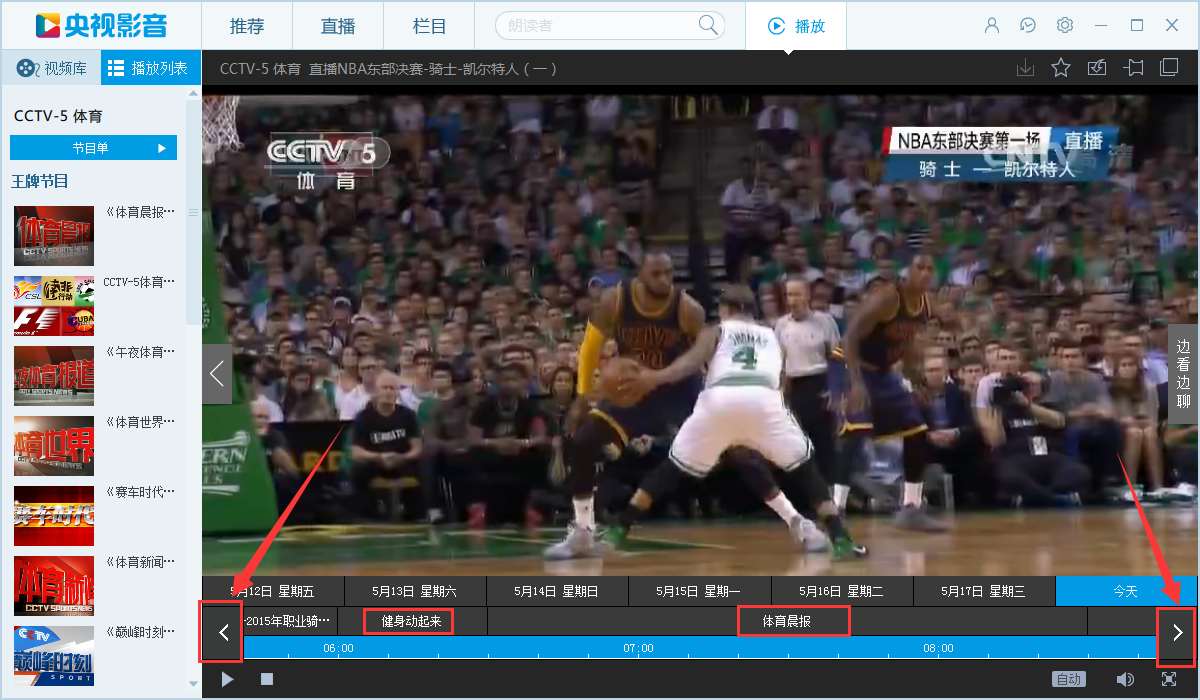Screen dimensions: 1200x700
Task: Open the message feedback icon
Action: (1028, 25)
